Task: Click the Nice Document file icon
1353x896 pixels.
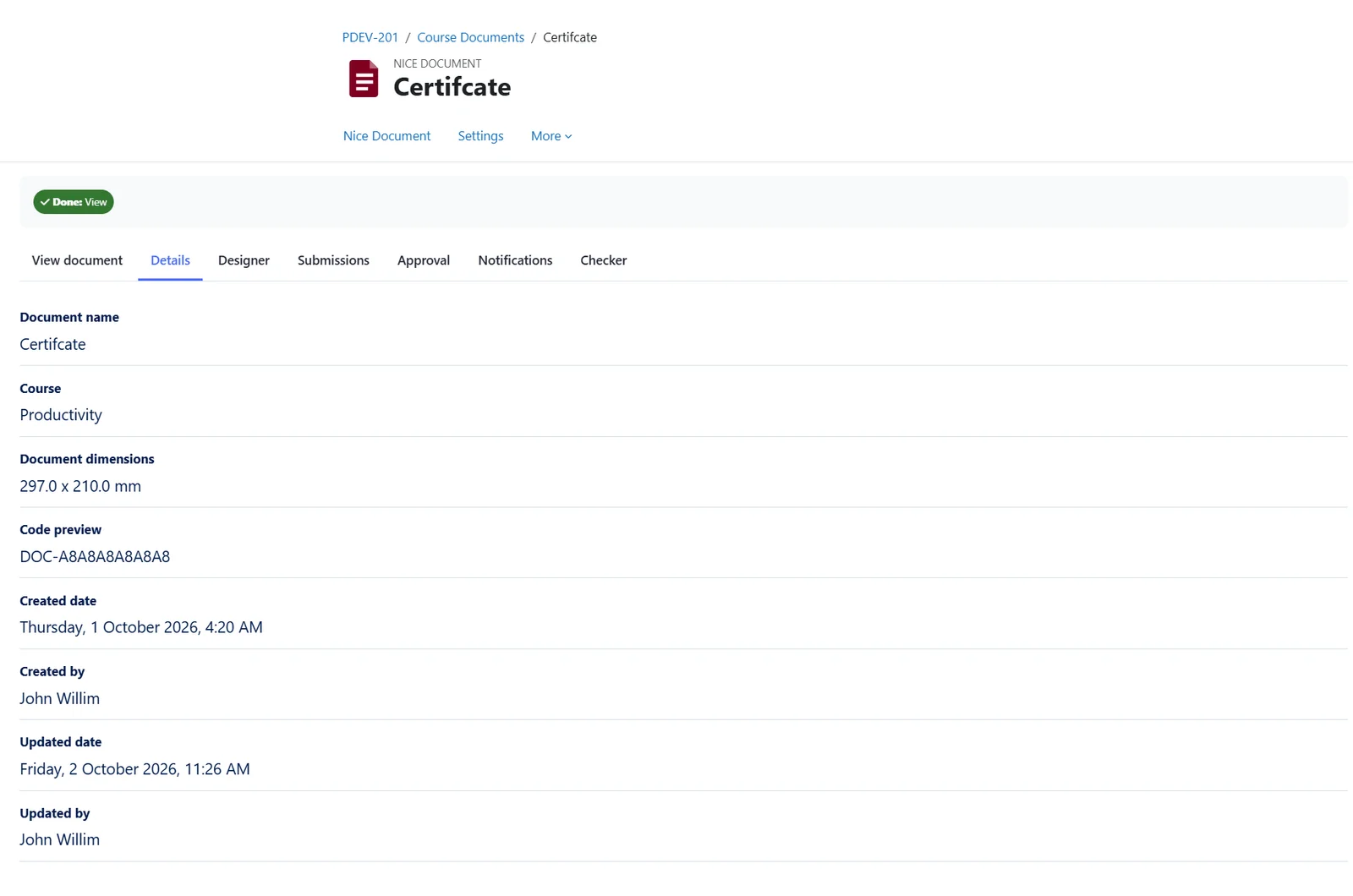Action: tap(364, 79)
